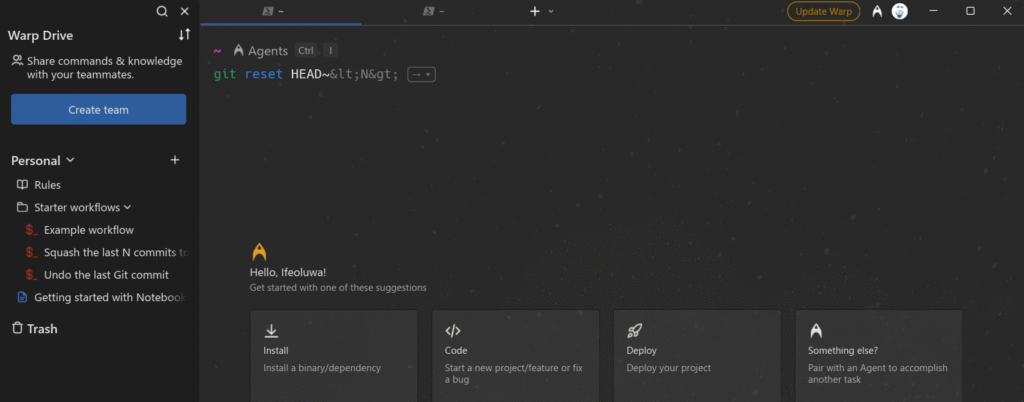Add a new tab with plus
The image size is (1024, 402).
click(x=535, y=11)
